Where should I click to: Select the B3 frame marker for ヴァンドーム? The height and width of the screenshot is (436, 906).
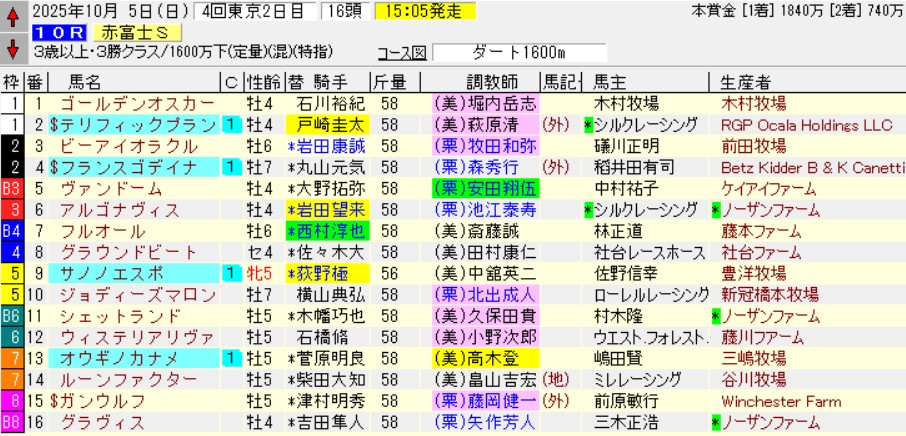pyautogui.click(x=12, y=188)
